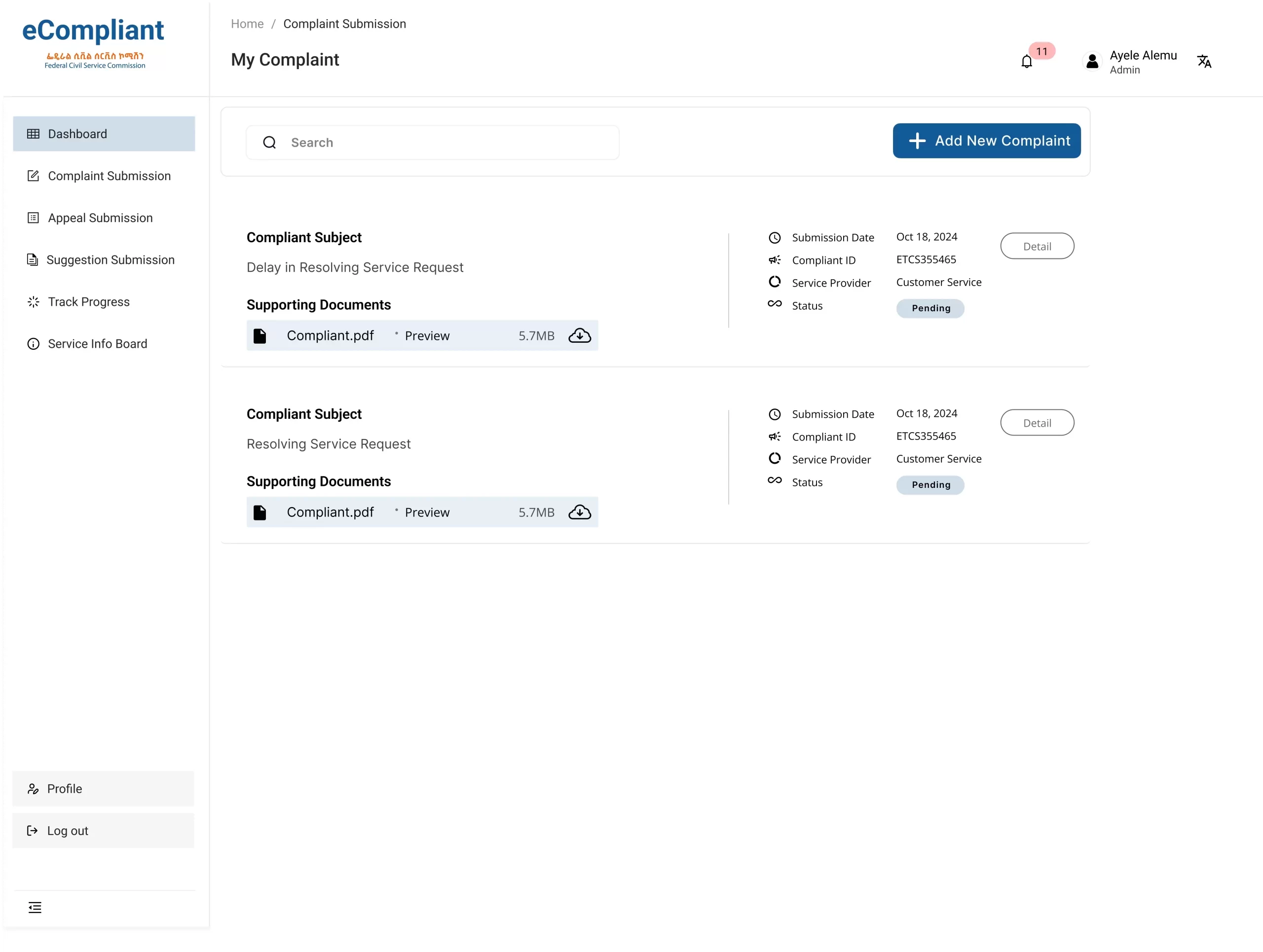Click the Home breadcrumb link
The image size is (1263, 952).
tap(247, 24)
